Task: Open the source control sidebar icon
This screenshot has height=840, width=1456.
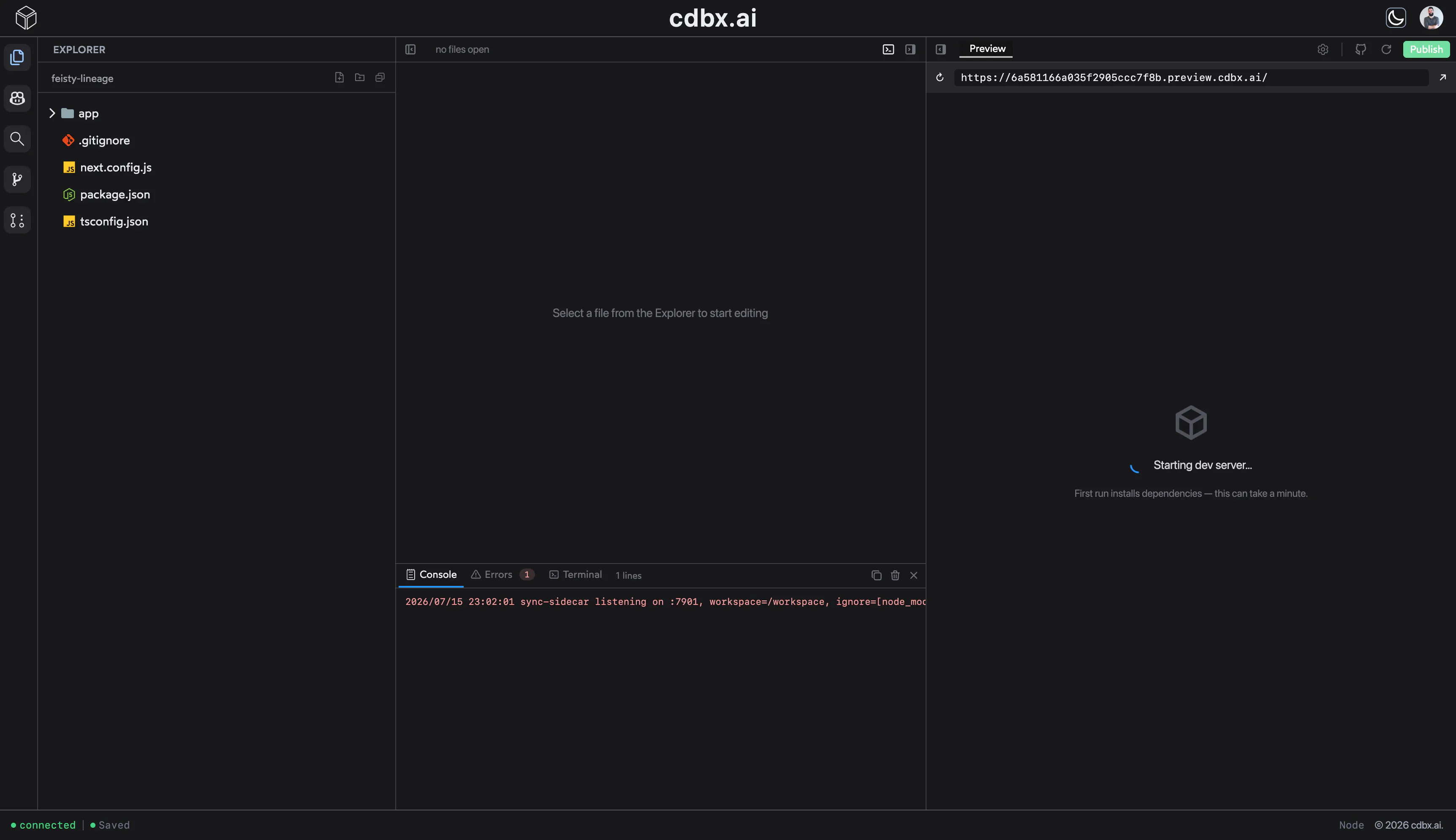Action: [x=17, y=220]
